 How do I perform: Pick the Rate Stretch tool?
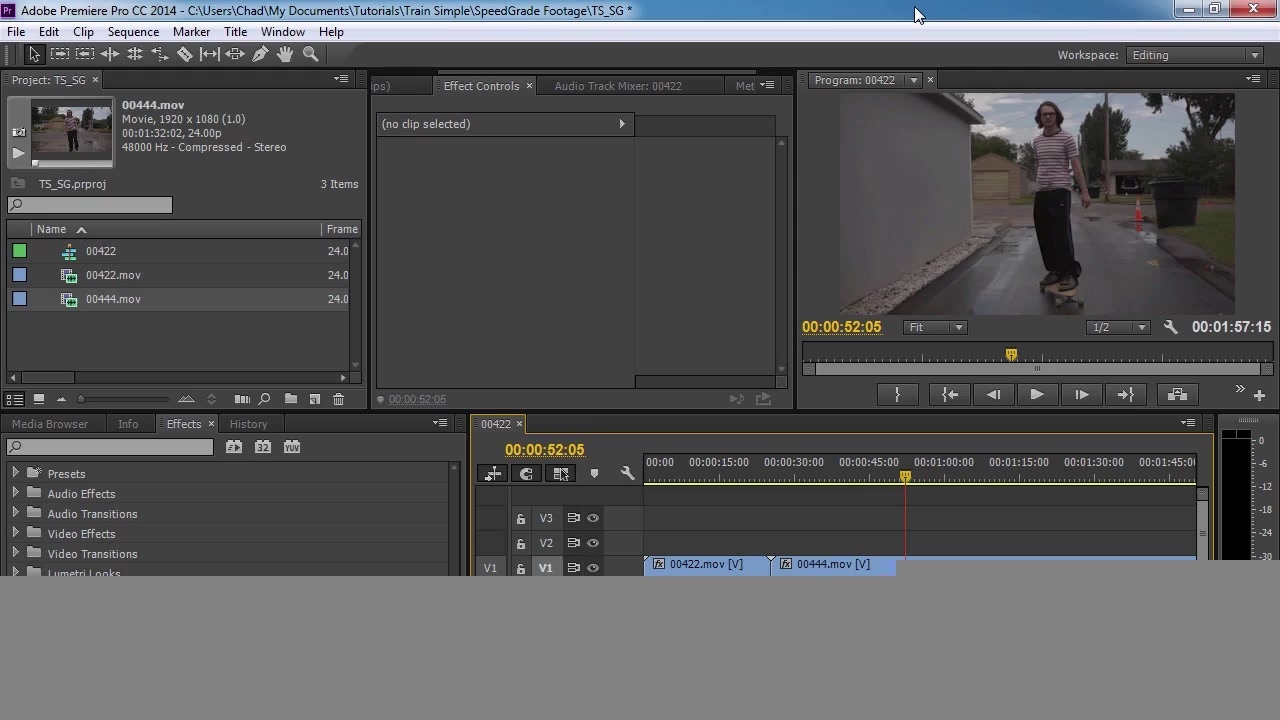point(160,55)
